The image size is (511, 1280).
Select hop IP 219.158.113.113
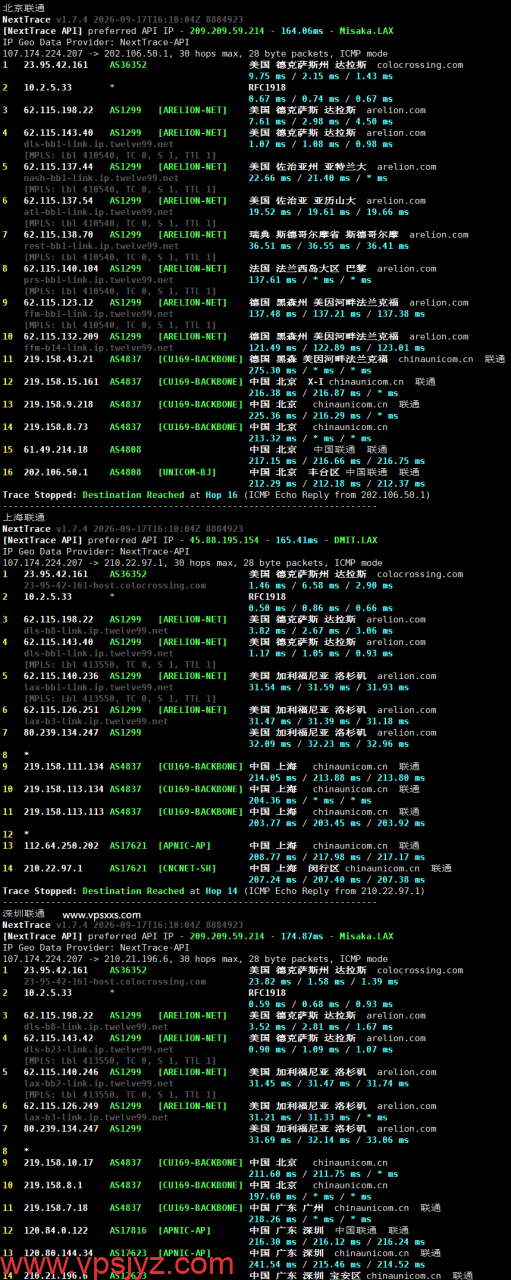tap(64, 812)
